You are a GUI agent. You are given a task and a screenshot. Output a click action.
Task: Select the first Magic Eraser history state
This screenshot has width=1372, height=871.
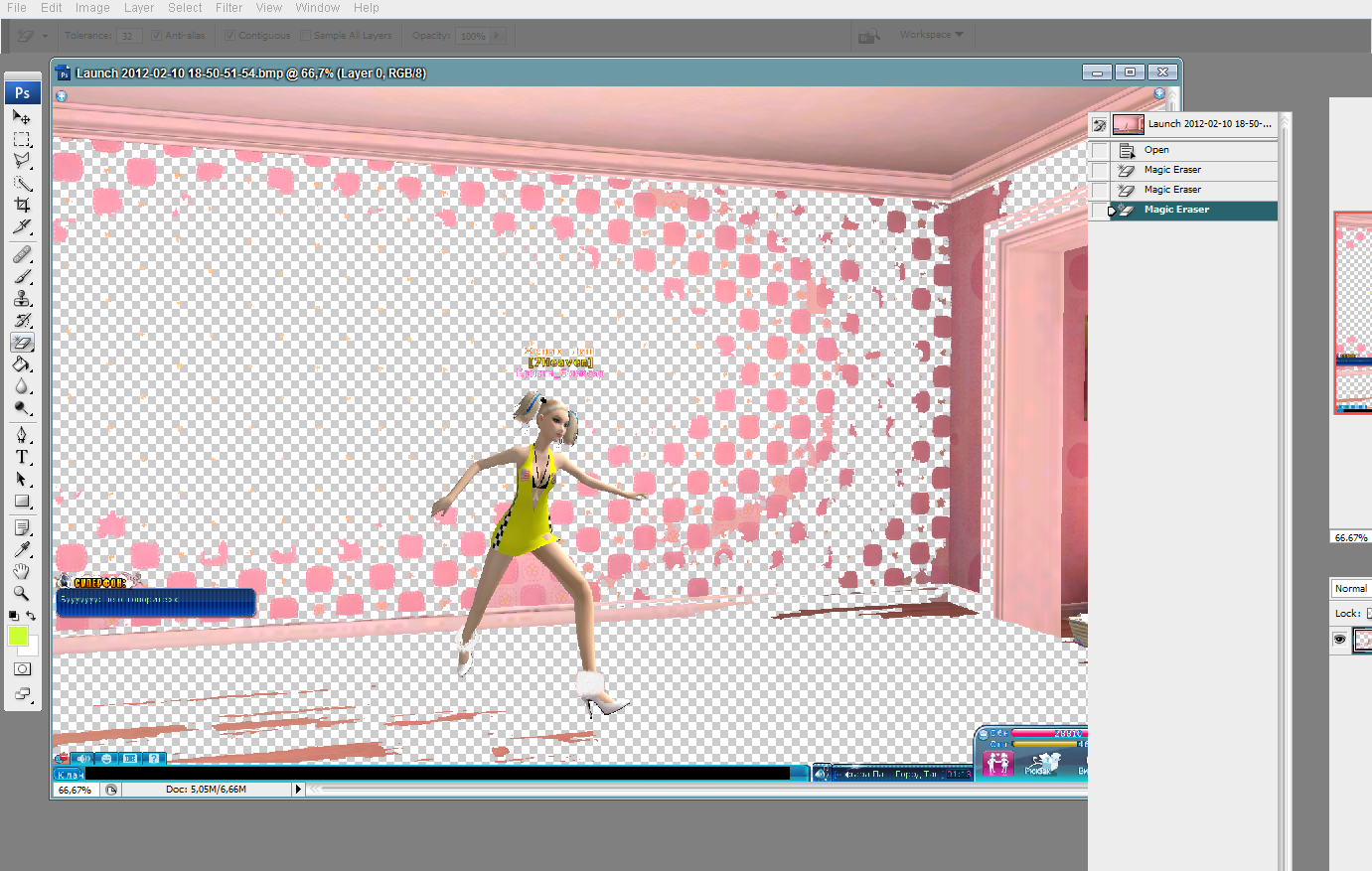click(1193, 170)
